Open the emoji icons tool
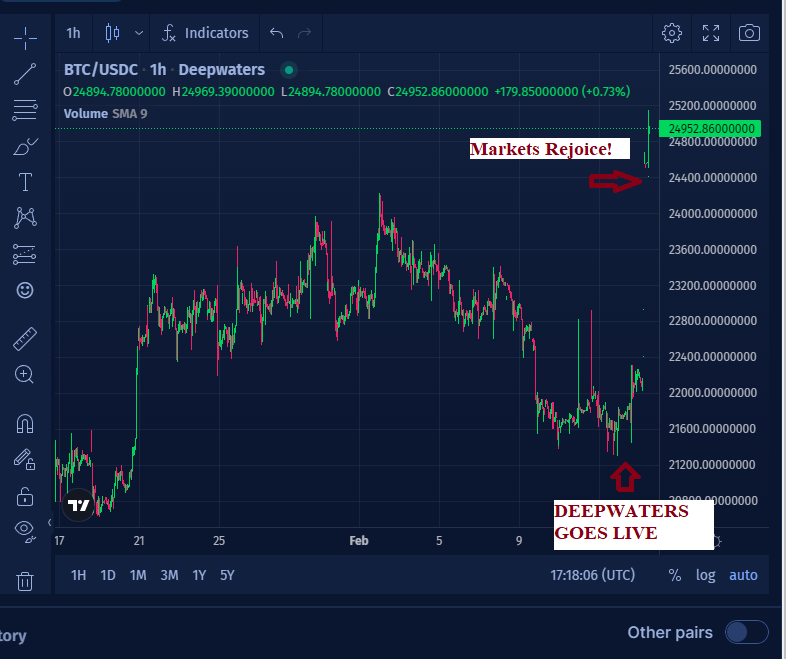This screenshot has width=786, height=659. [x=25, y=290]
